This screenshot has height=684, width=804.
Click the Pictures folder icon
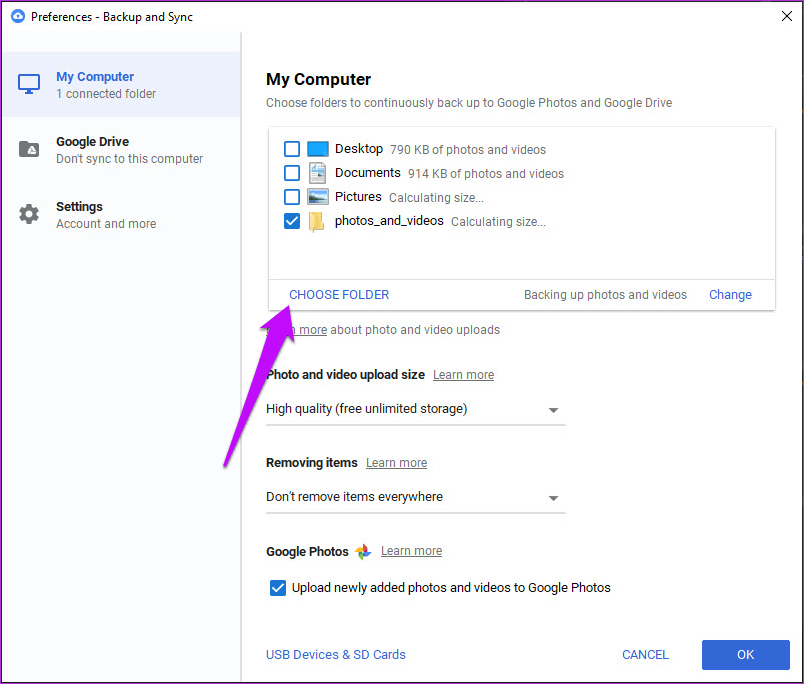318,197
